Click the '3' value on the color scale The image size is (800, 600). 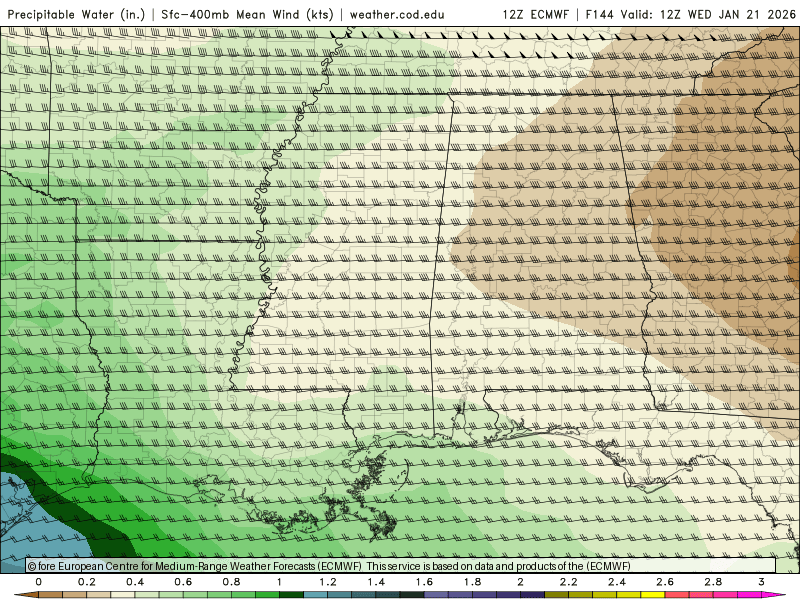tap(761, 582)
